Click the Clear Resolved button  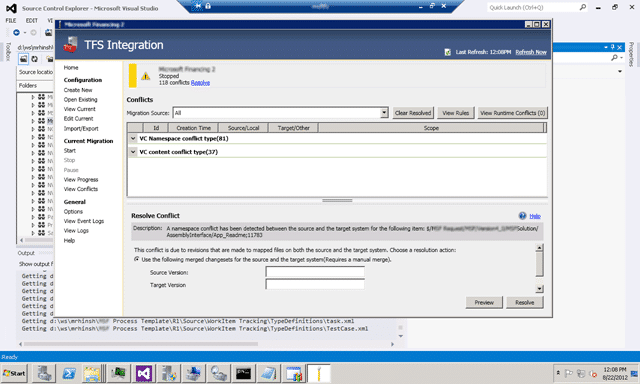click(413, 113)
